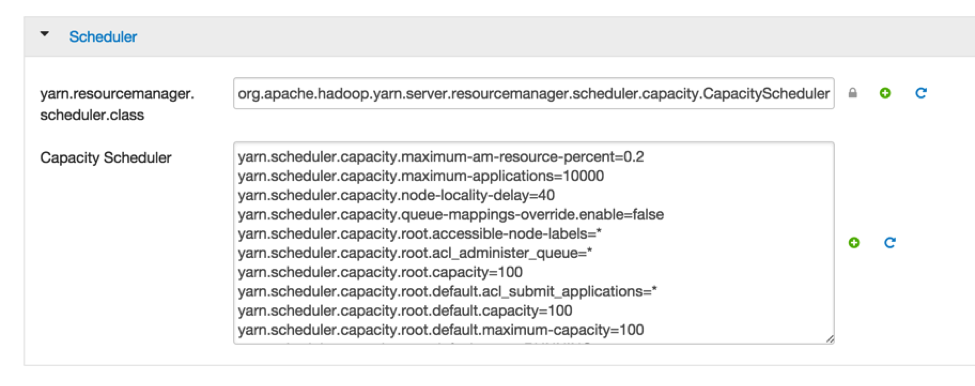Click blue undo arrow beside Capacity Scheduler textarea
Screen dimensions: 975x386
[x=890, y=242]
